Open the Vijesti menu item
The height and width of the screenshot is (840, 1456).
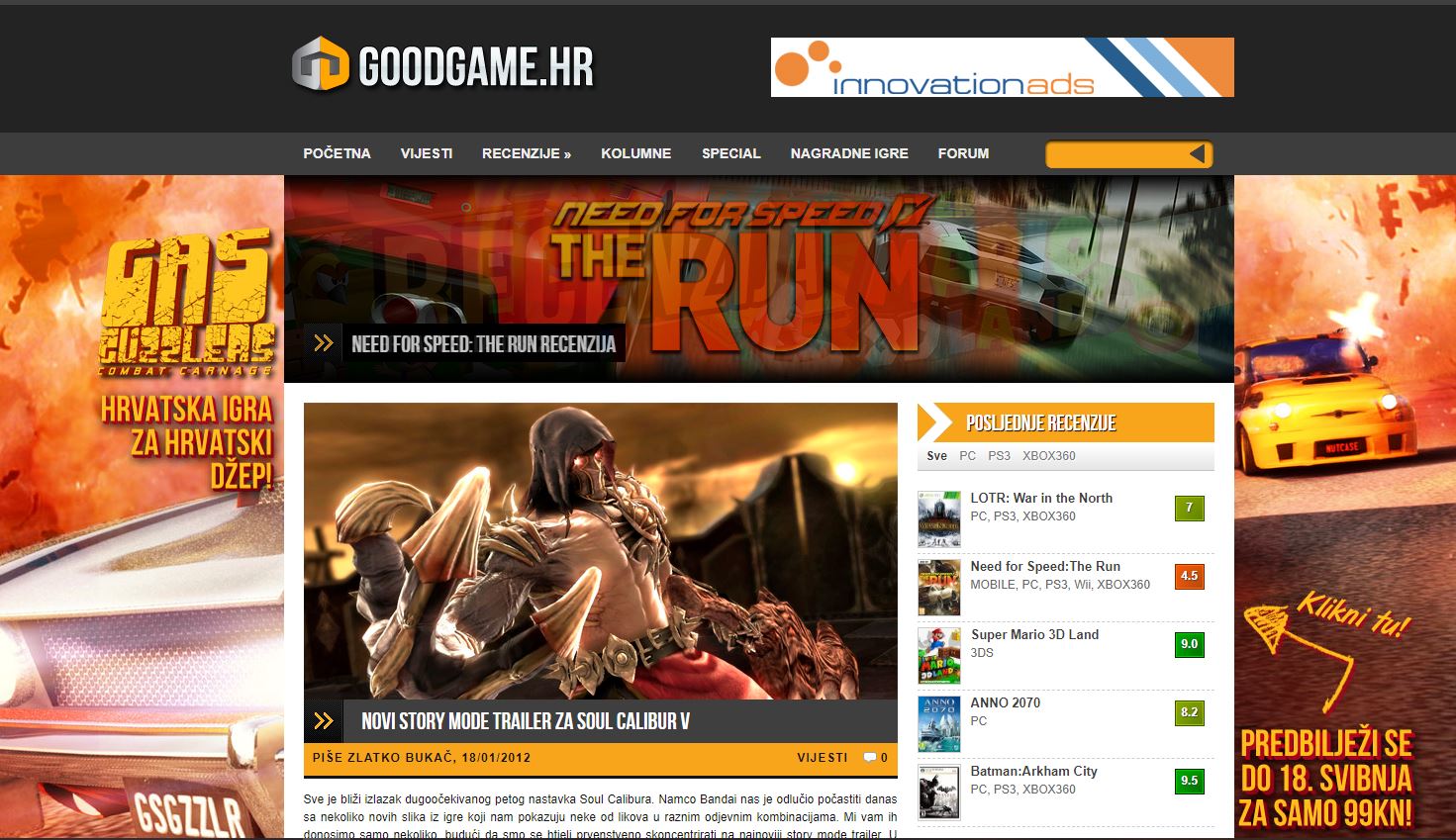[427, 154]
